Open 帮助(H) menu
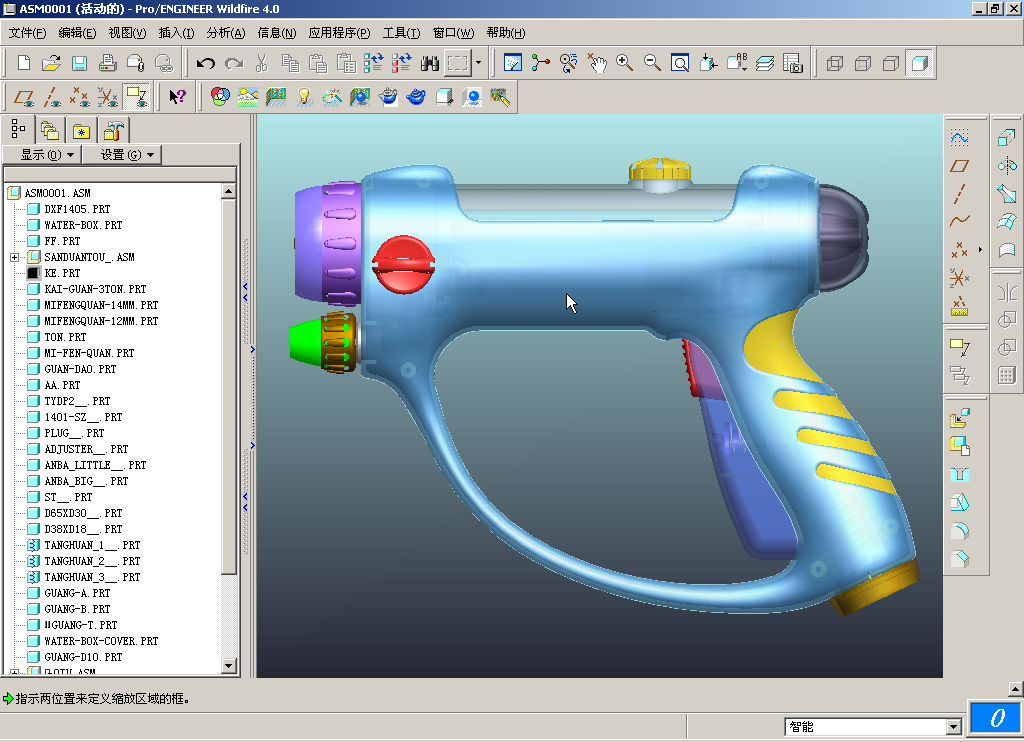 (x=505, y=33)
